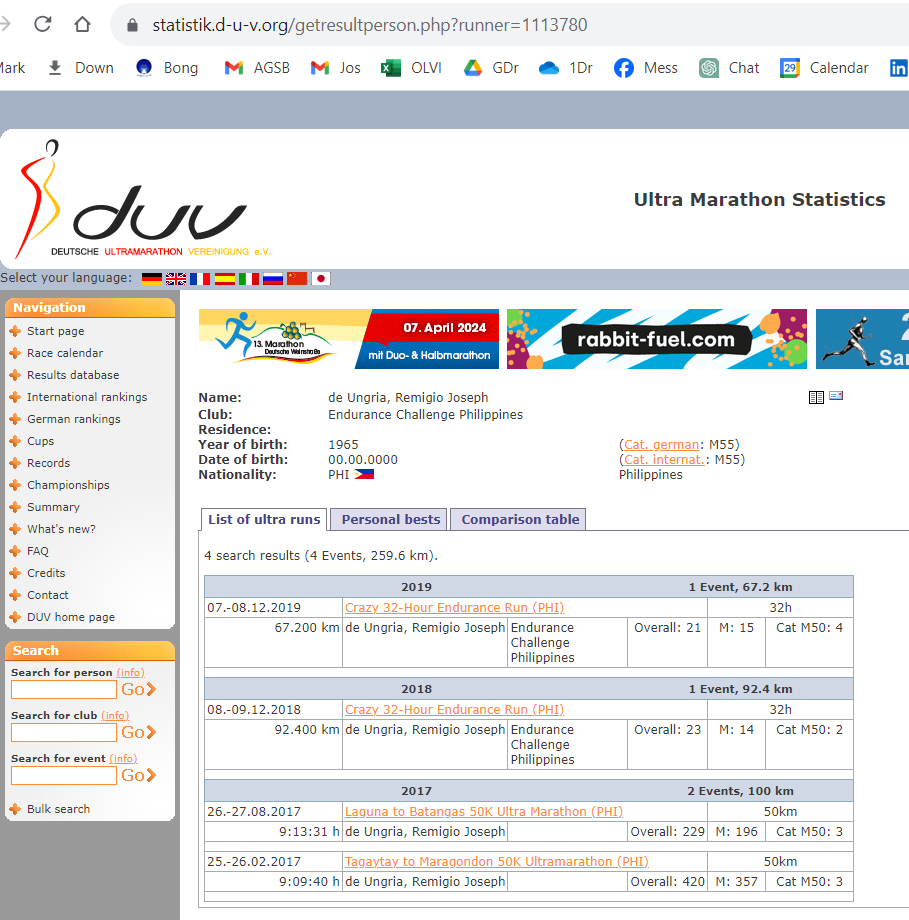
Task: Click the envelope email icon near profile
Action: (836, 396)
